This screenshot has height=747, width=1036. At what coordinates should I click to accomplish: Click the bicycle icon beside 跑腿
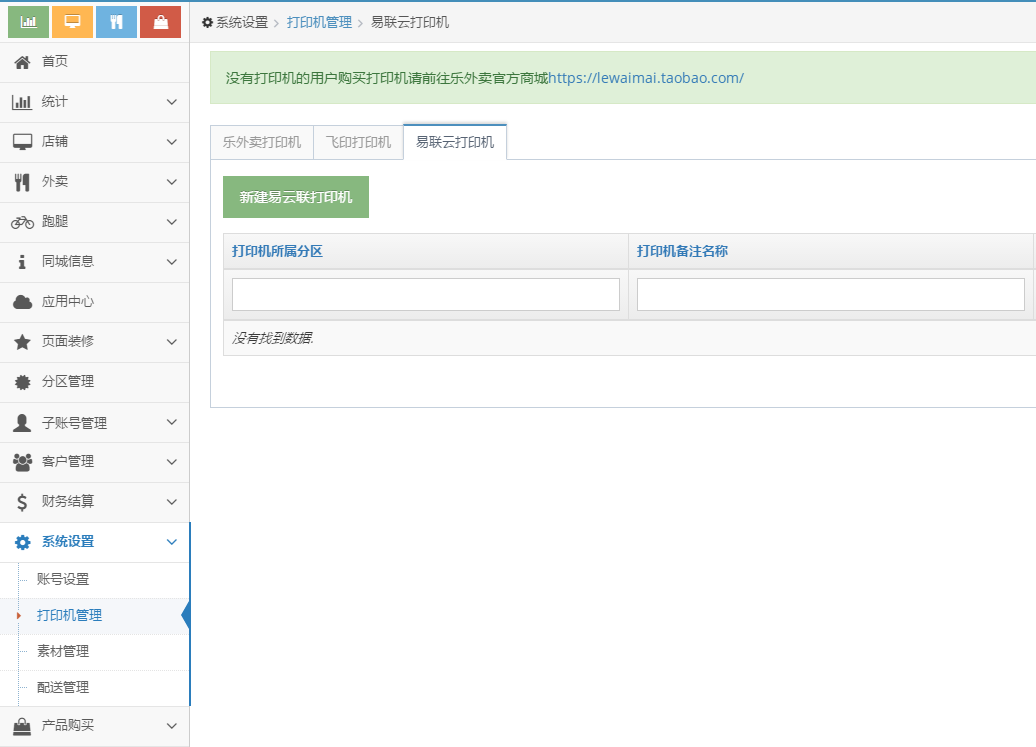[x=22, y=223]
